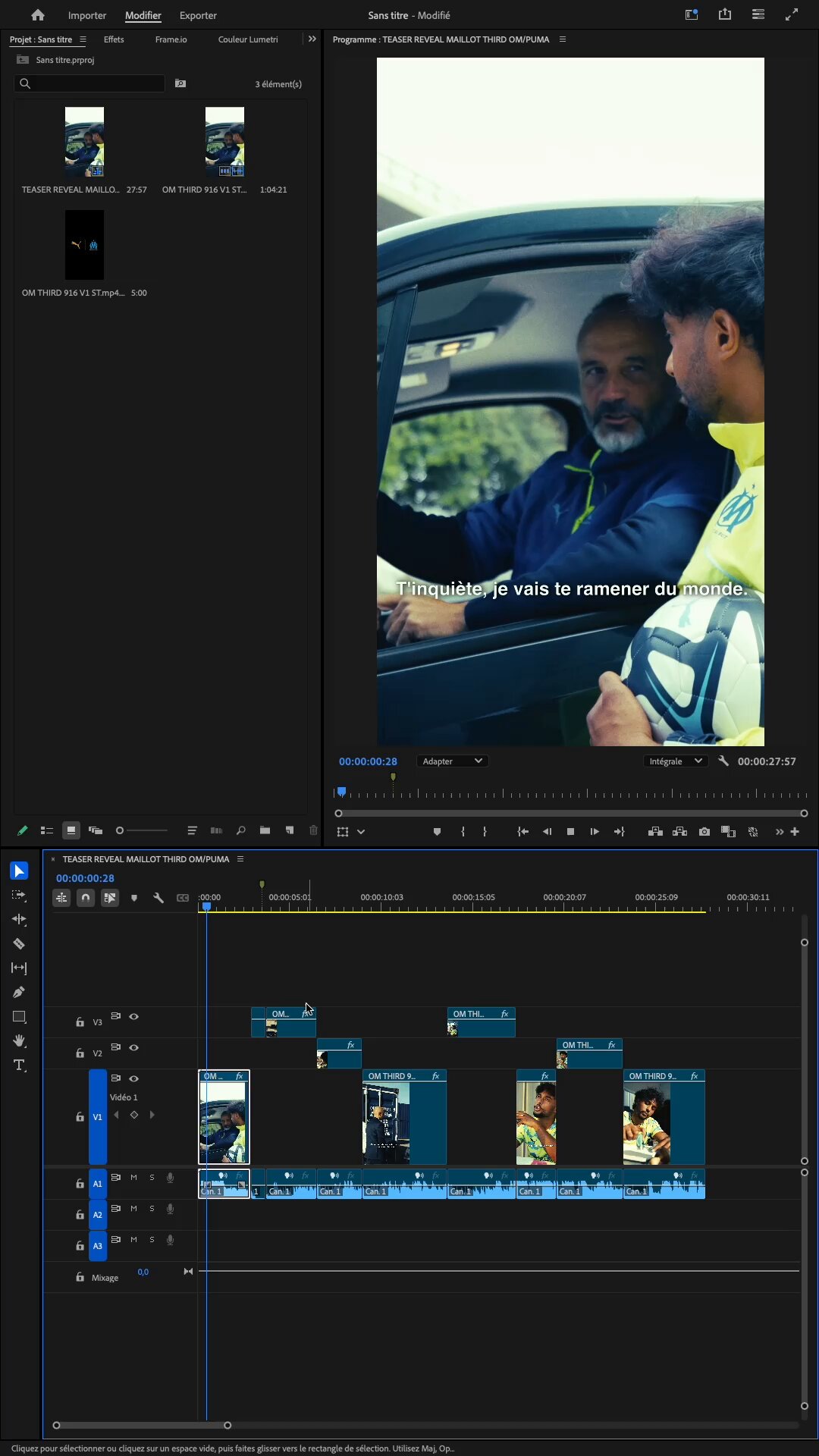Click the project search input field

click(89, 83)
